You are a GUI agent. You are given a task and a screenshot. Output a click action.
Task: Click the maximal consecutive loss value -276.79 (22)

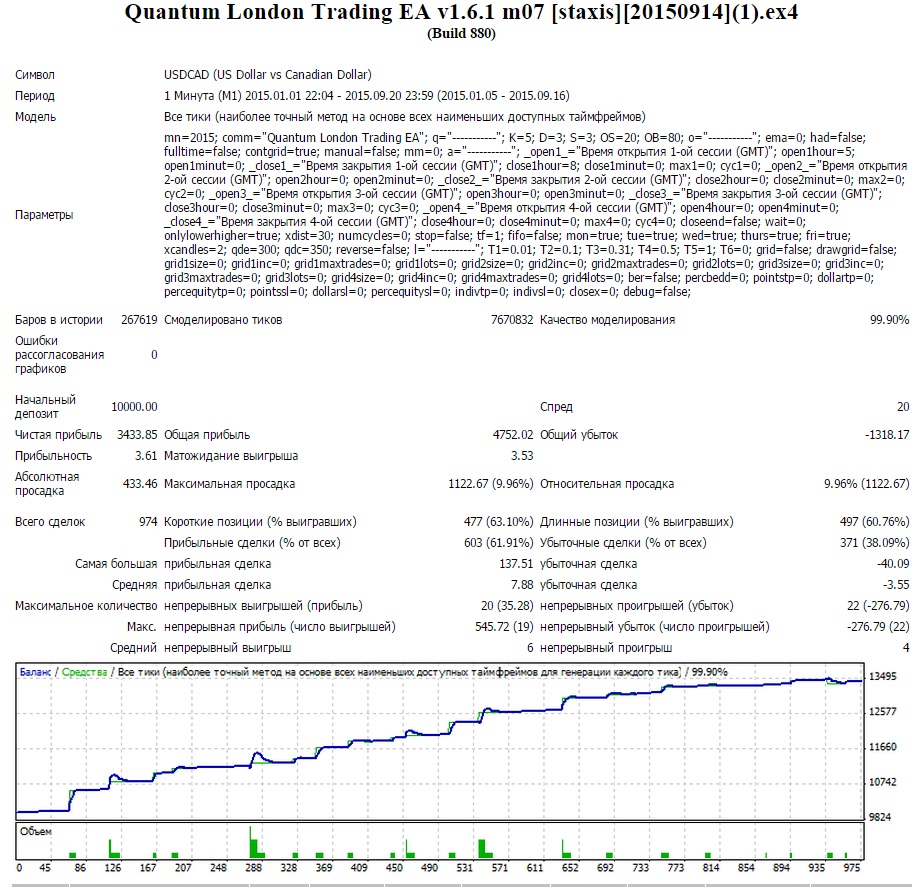(878, 627)
